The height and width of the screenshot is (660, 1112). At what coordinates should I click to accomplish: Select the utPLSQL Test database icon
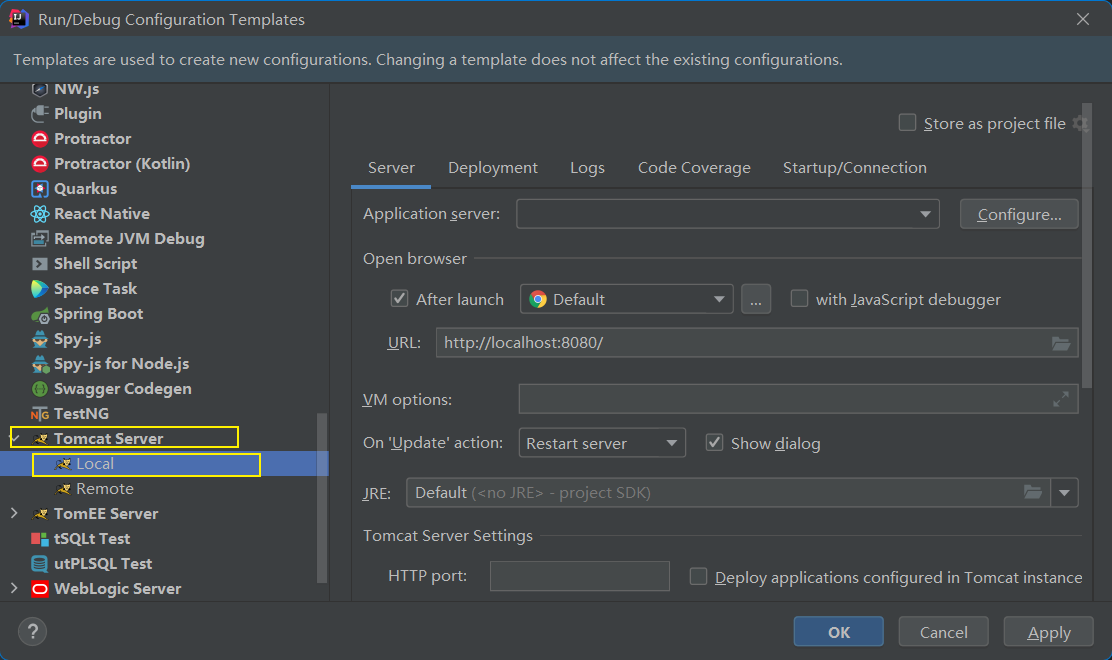tap(40, 564)
